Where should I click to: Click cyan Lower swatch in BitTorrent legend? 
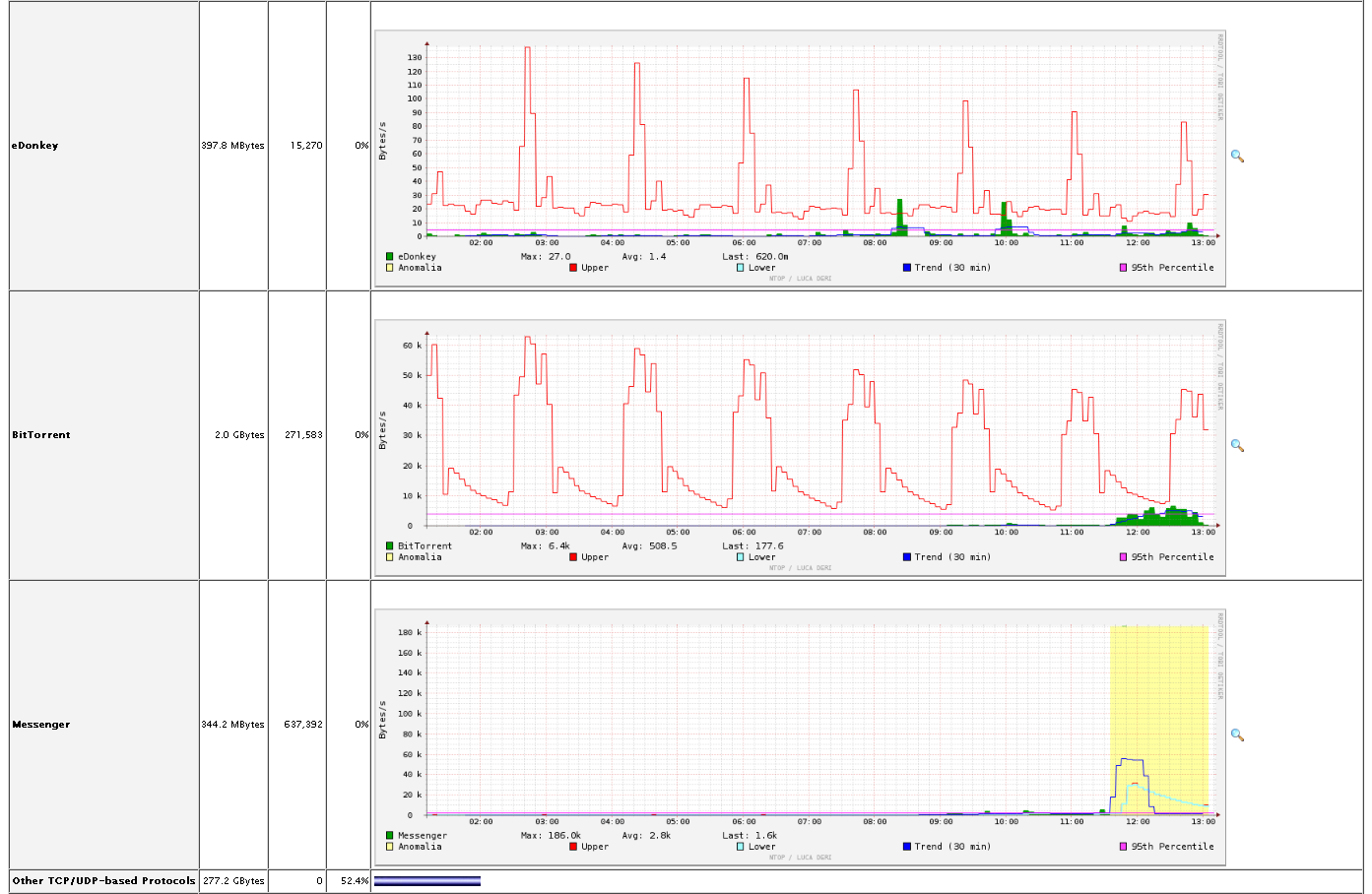741,557
